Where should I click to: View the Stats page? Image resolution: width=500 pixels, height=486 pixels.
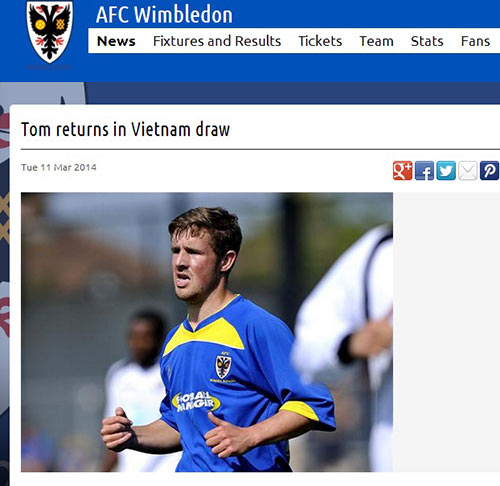coord(427,41)
